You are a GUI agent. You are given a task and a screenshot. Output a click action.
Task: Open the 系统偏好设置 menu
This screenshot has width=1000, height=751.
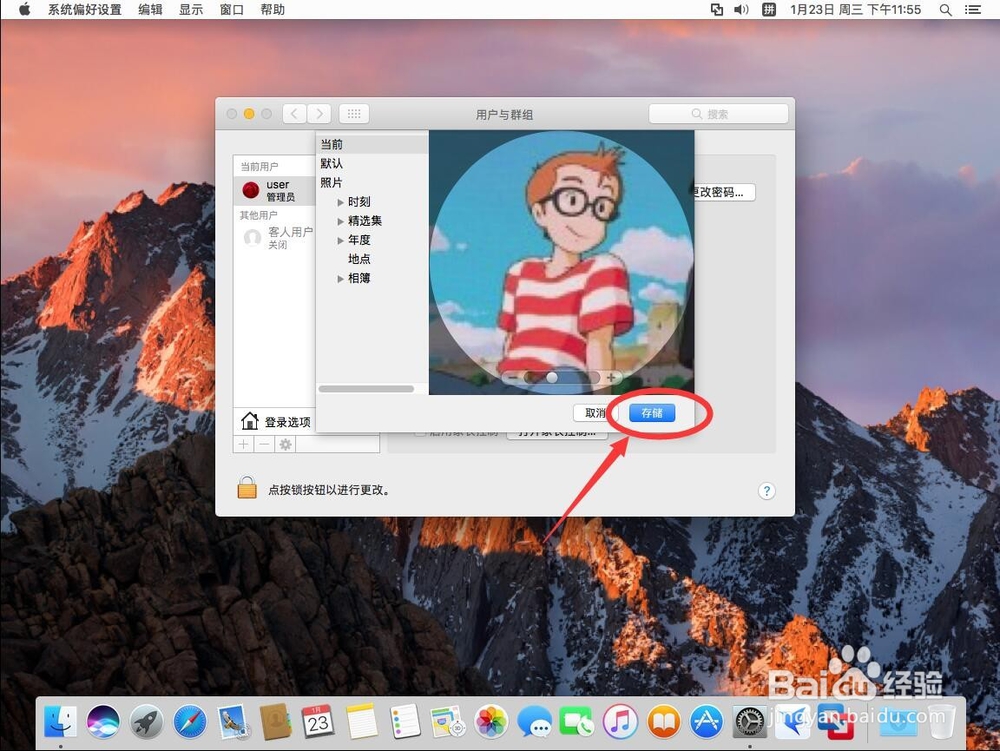[x=85, y=10]
